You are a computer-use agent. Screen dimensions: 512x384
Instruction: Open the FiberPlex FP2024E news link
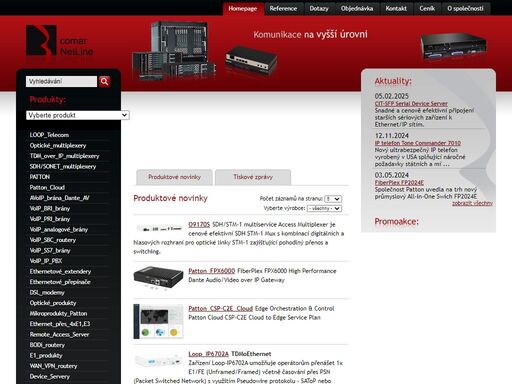pos(399,182)
